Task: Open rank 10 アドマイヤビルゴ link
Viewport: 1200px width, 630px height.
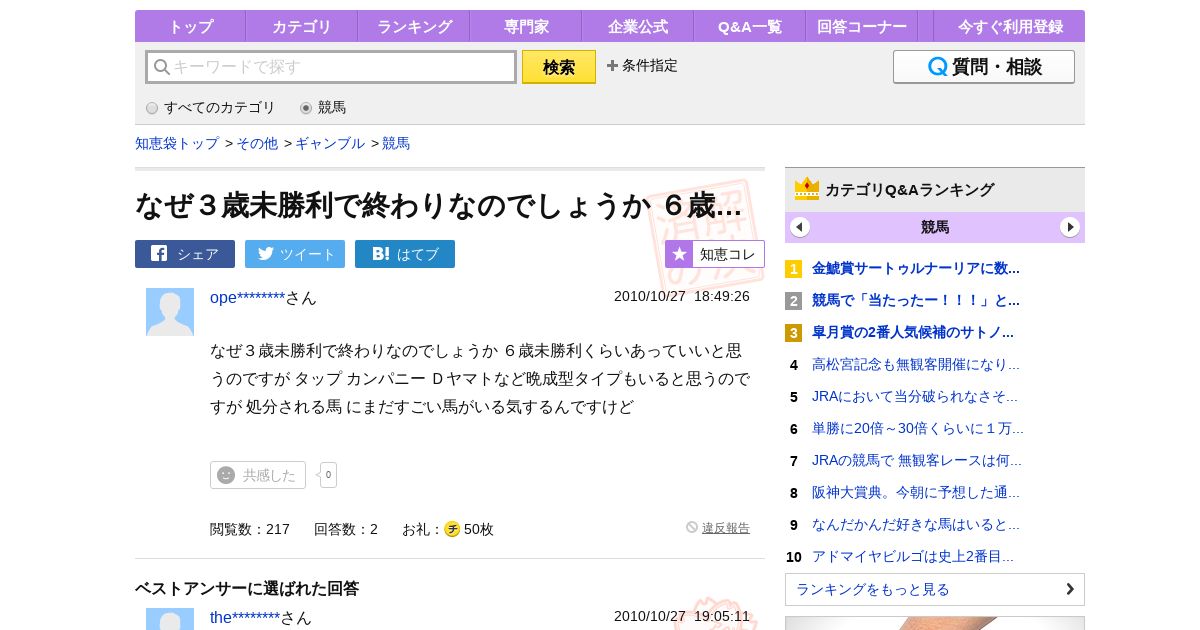Action: [x=913, y=556]
